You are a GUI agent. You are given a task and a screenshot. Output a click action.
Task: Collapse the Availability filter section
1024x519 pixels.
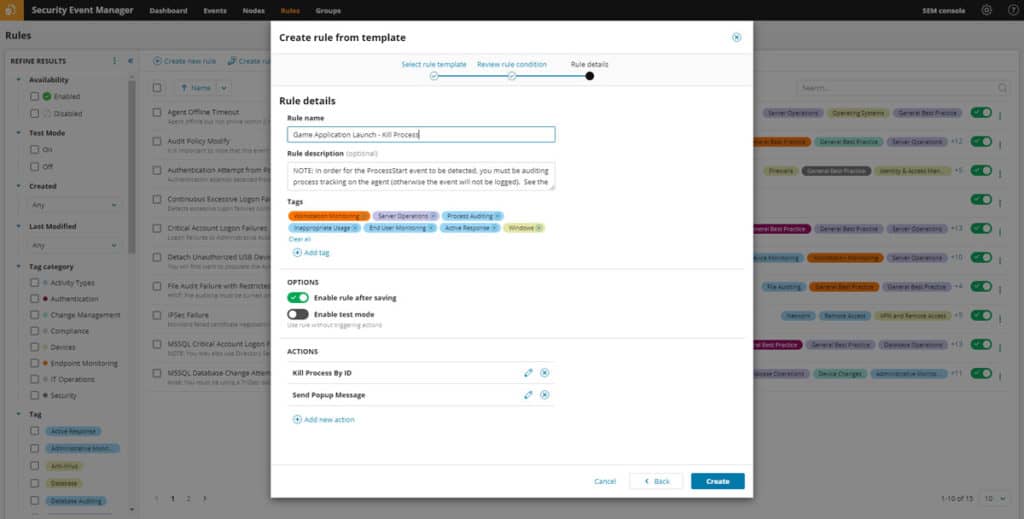pyautogui.click(x=18, y=80)
